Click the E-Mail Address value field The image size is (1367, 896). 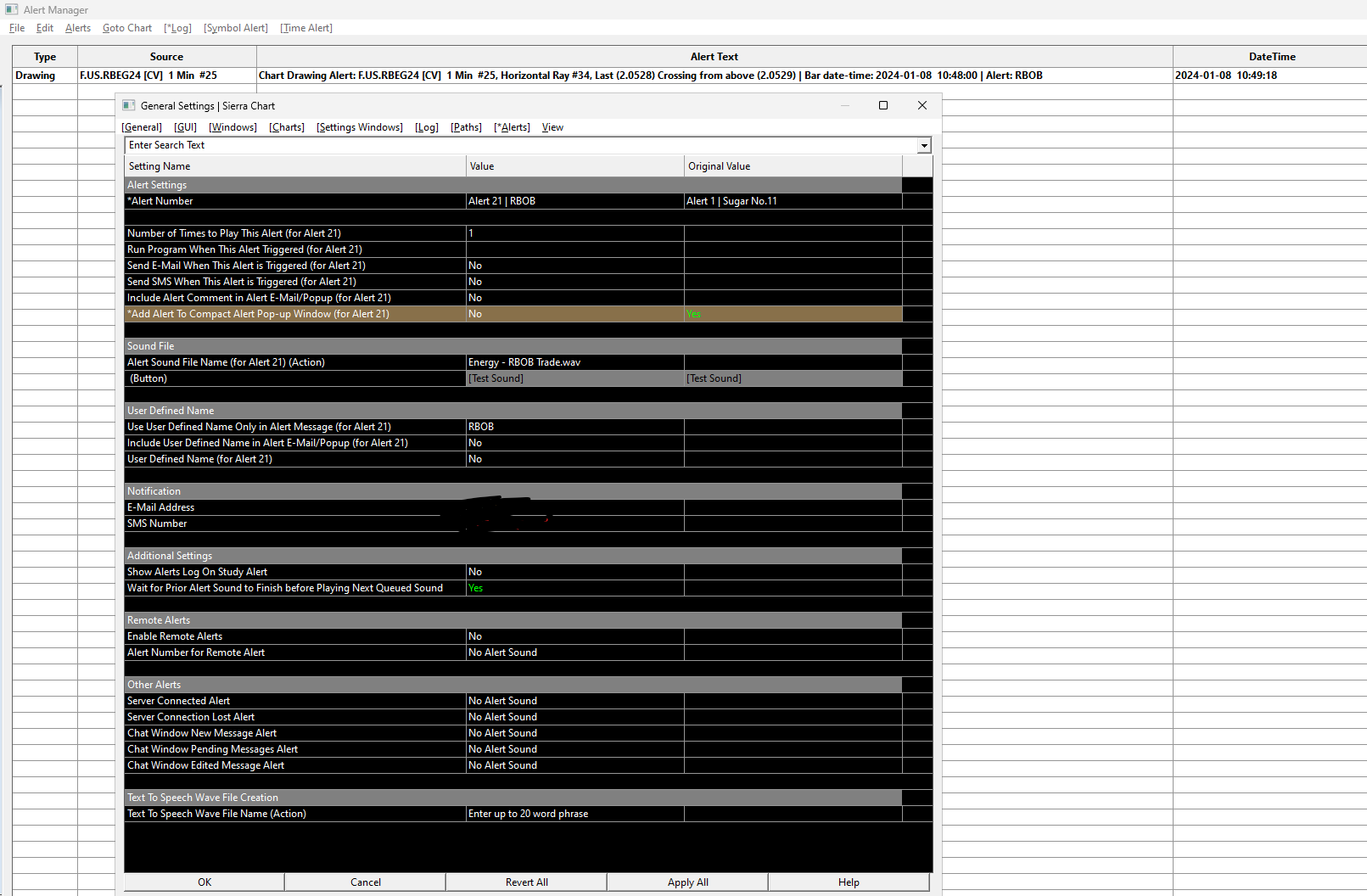click(574, 507)
